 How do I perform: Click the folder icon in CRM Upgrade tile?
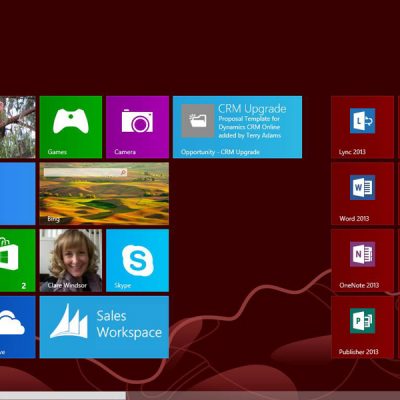click(x=198, y=121)
